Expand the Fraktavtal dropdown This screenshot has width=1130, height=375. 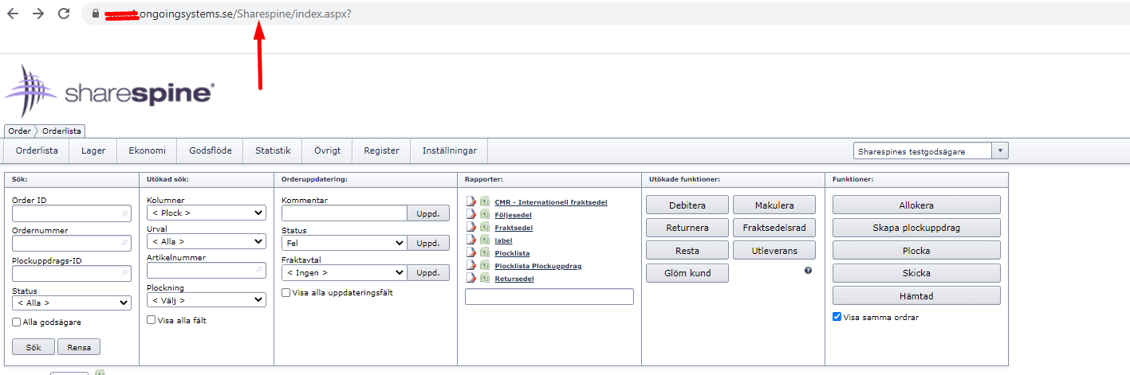[344, 273]
